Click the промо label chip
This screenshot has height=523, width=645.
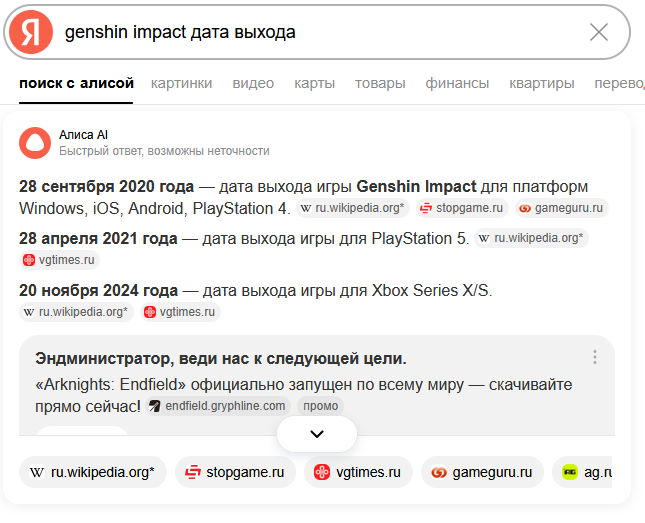(320, 406)
